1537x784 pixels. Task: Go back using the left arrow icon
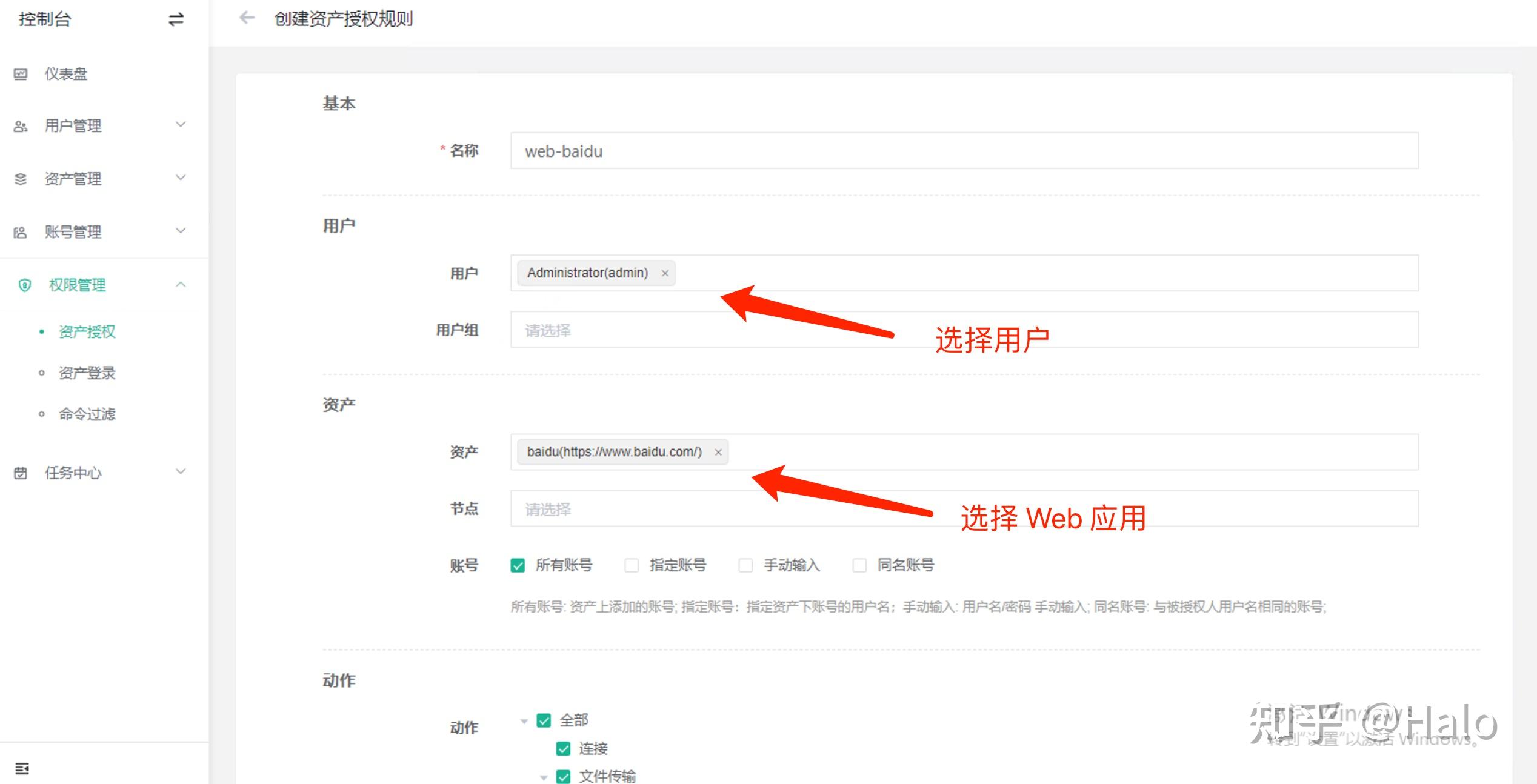247,18
